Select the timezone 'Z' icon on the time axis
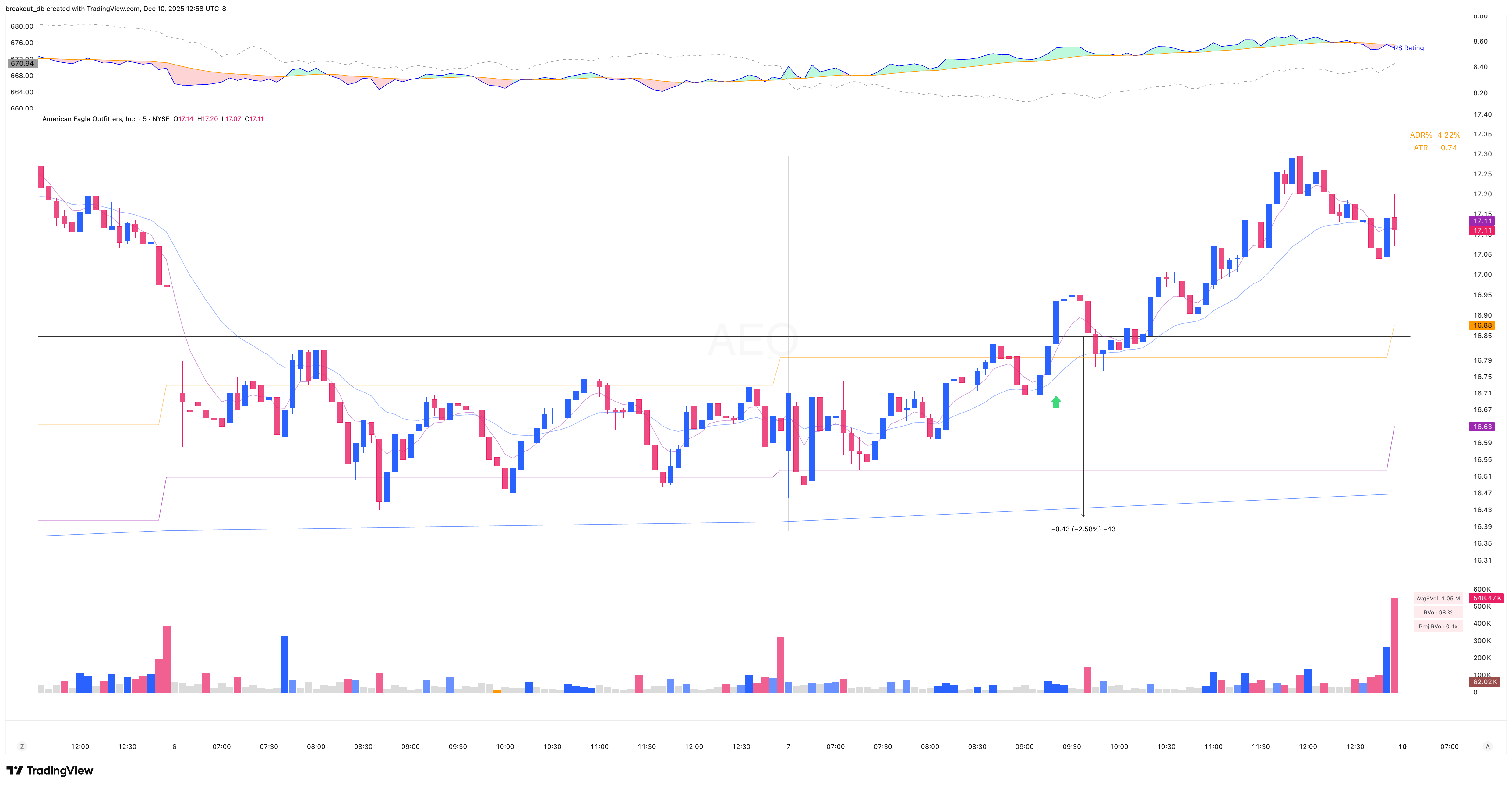 pos(22,746)
